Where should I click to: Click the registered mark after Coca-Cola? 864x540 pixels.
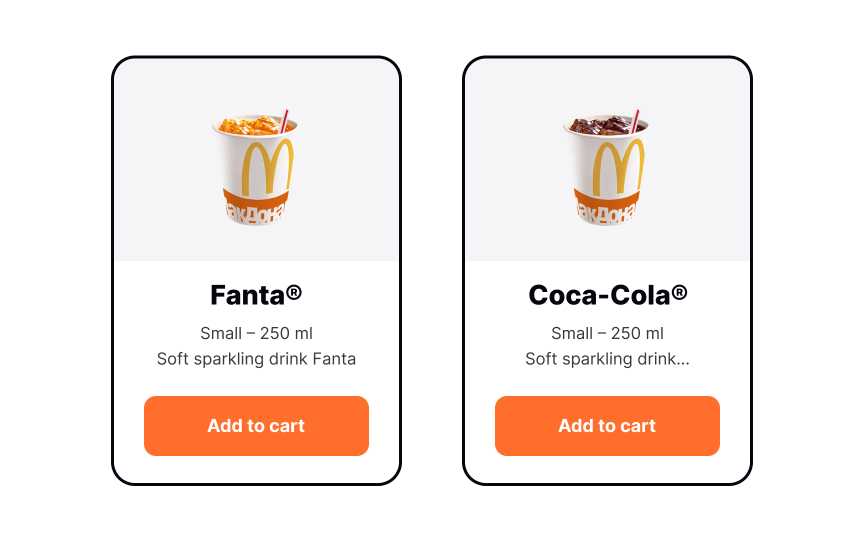[x=679, y=292]
